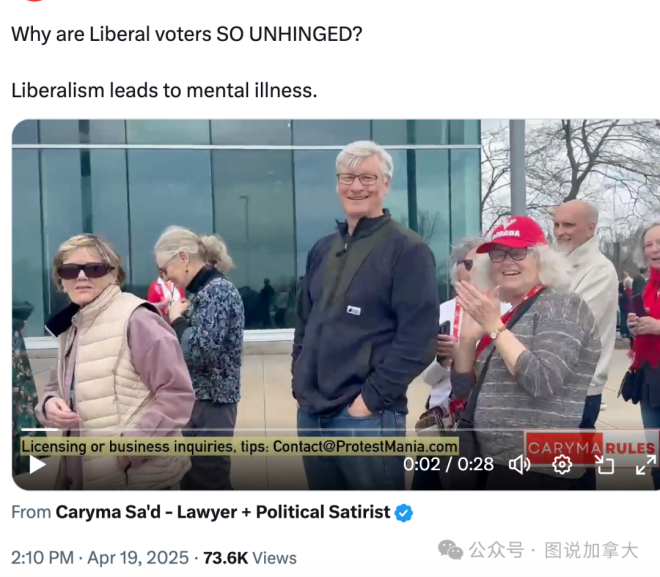Viewport: 660px width, 577px height.
Task: Click the "From" label below the video
Action: (x=31, y=513)
